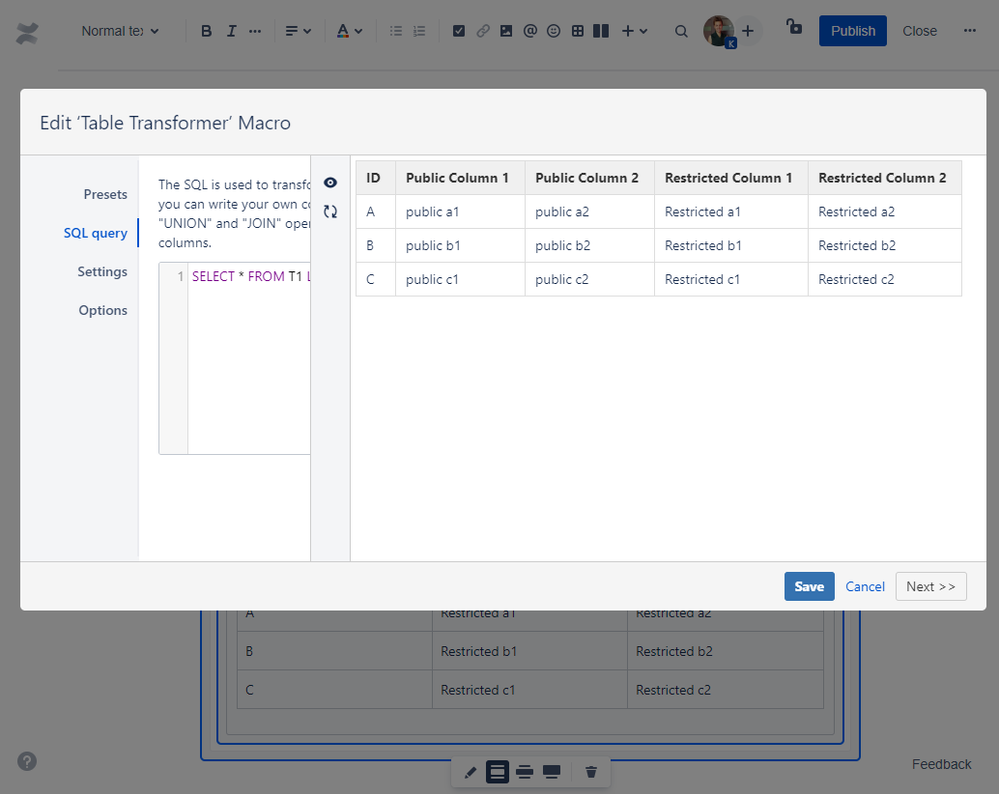Insert a numbered list
999x794 pixels.
click(419, 31)
